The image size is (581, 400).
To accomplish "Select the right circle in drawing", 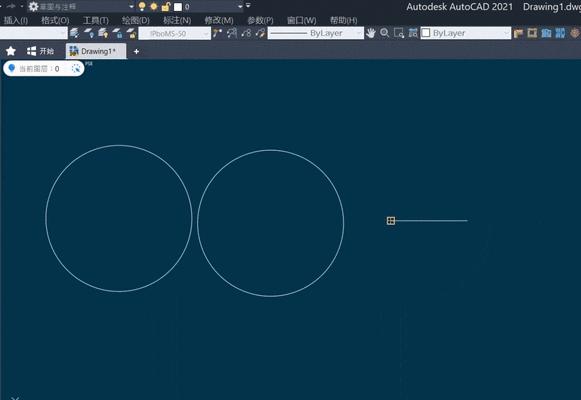I will click(344, 223).
